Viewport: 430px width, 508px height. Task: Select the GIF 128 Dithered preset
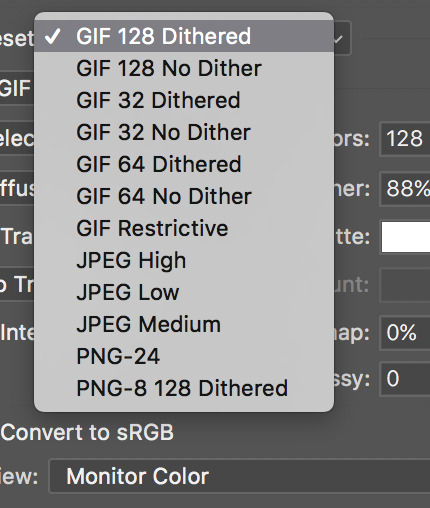[184, 36]
